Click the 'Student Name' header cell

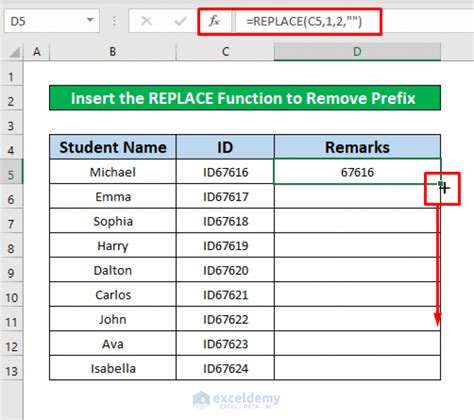point(113,147)
